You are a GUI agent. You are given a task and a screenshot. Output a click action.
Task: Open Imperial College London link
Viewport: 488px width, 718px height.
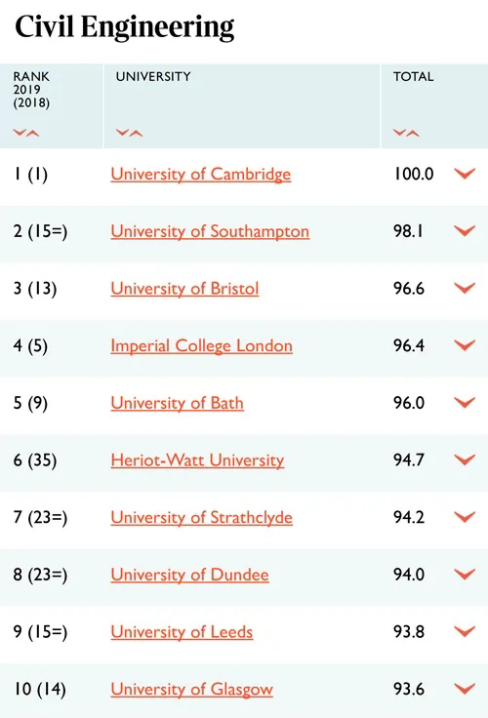(201, 346)
